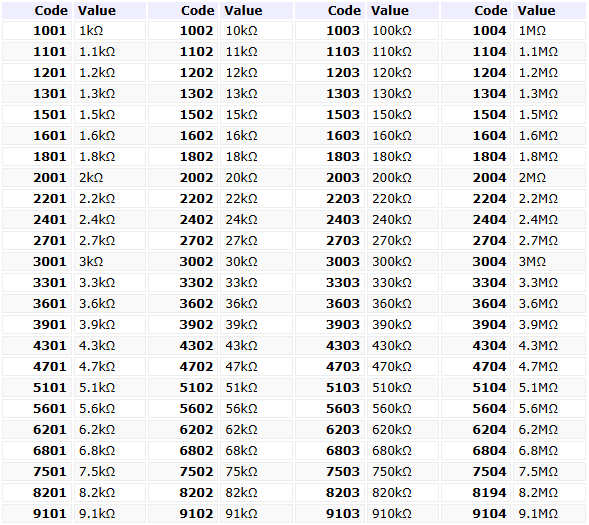Screen dimensions: 589x525
Task: Click the 2.4MΩ value cell
Action: 550,220
